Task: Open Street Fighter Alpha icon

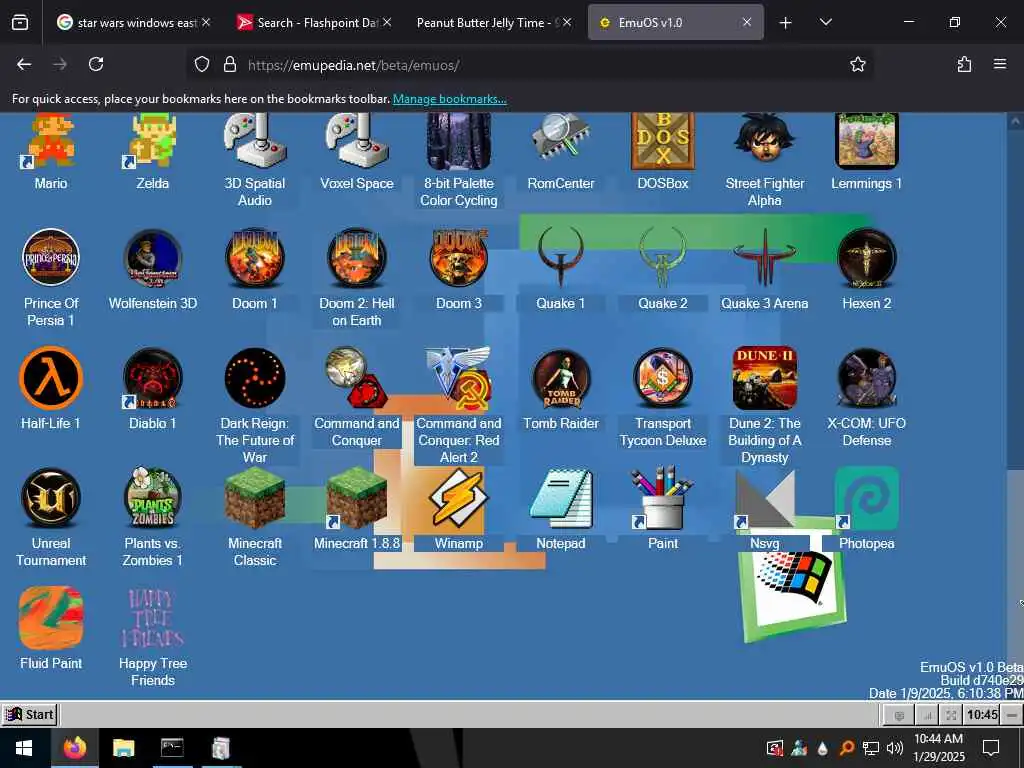Action: coord(765,140)
